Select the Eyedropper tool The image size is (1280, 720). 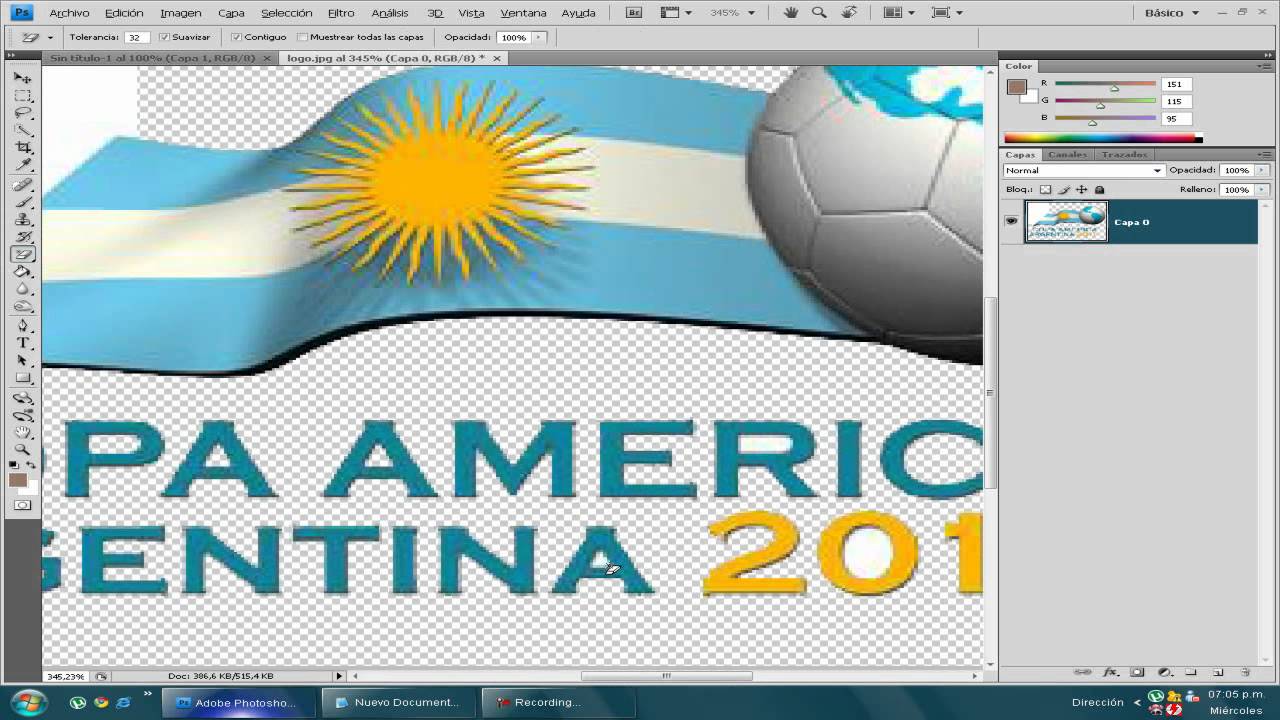pyautogui.click(x=22, y=164)
